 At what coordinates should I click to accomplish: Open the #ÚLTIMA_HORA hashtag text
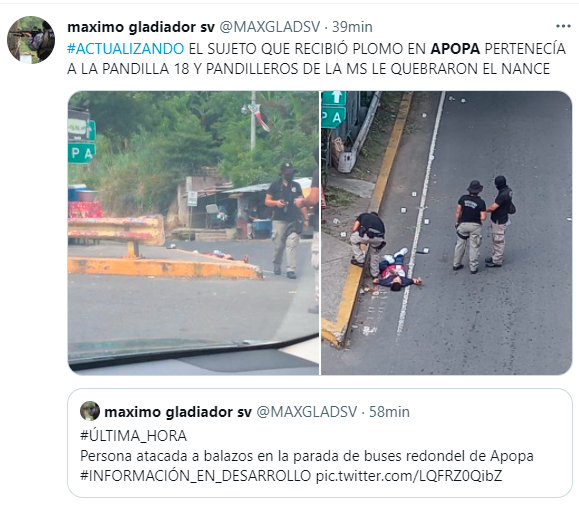coord(133,436)
